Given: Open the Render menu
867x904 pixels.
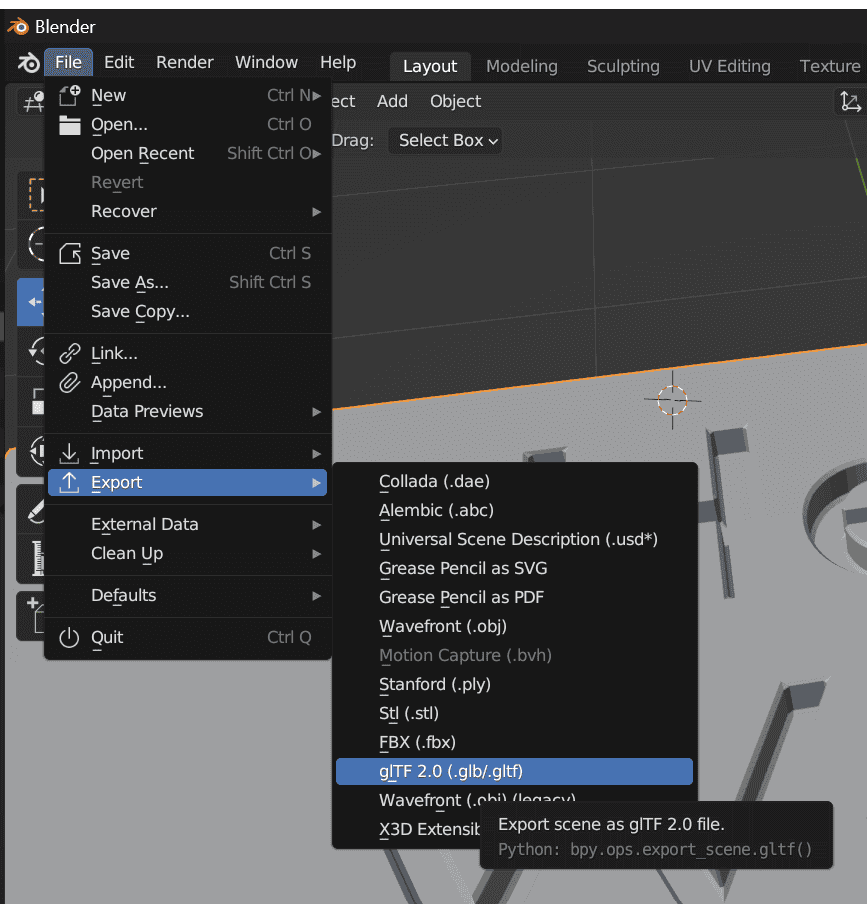Looking at the screenshot, I should pyautogui.click(x=184, y=62).
